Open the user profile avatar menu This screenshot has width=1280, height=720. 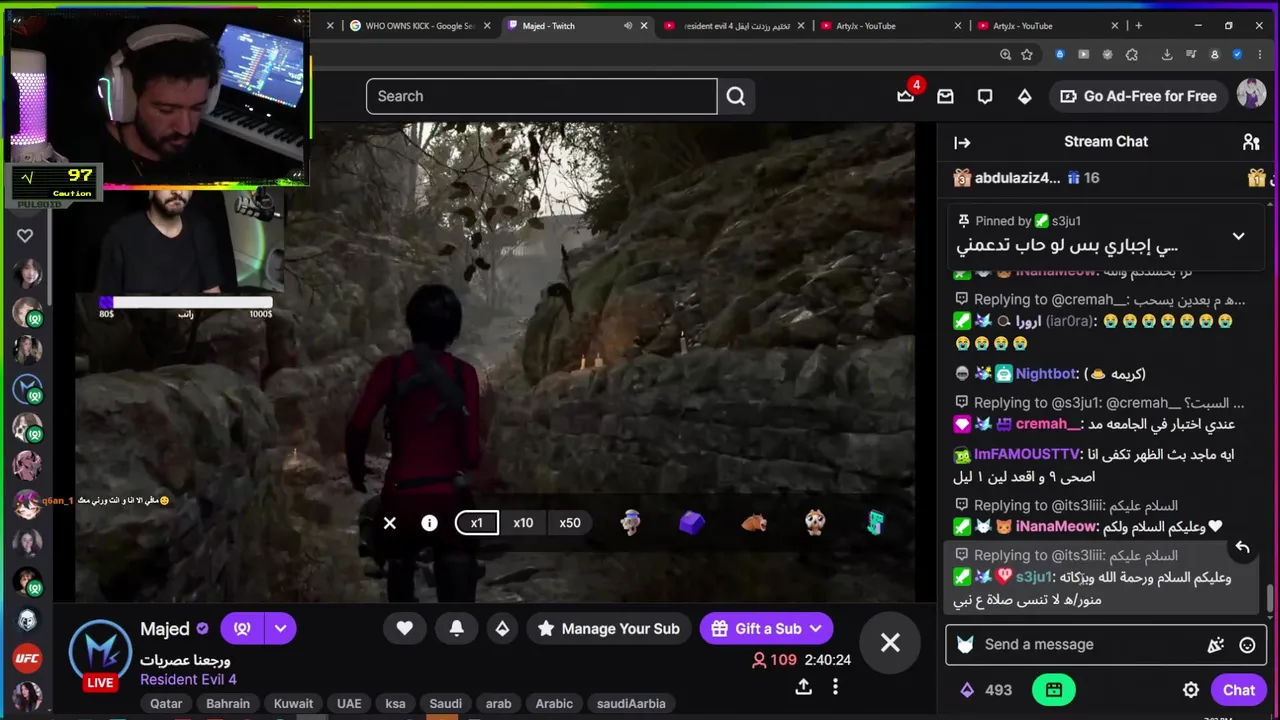pyautogui.click(x=1251, y=95)
